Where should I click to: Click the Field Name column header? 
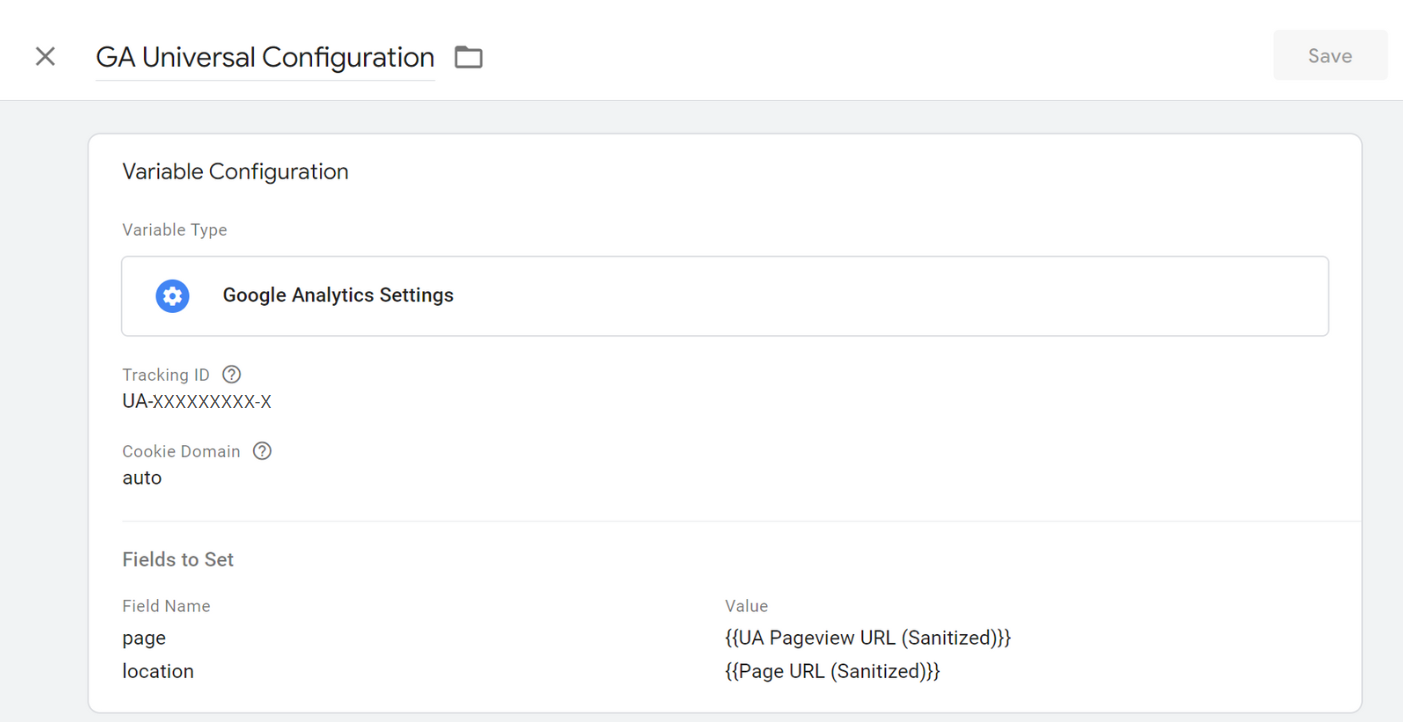pos(166,606)
